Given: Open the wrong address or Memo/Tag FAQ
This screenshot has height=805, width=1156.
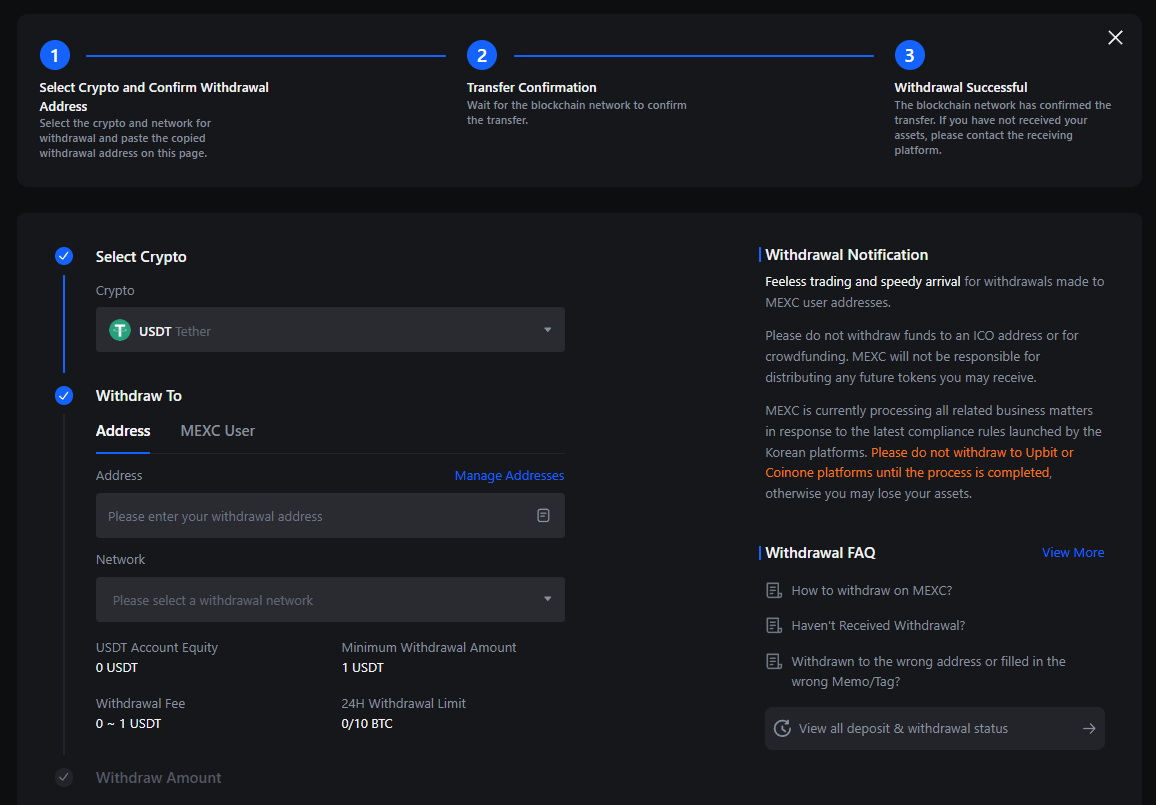Looking at the screenshot, I should pos(928,672).
